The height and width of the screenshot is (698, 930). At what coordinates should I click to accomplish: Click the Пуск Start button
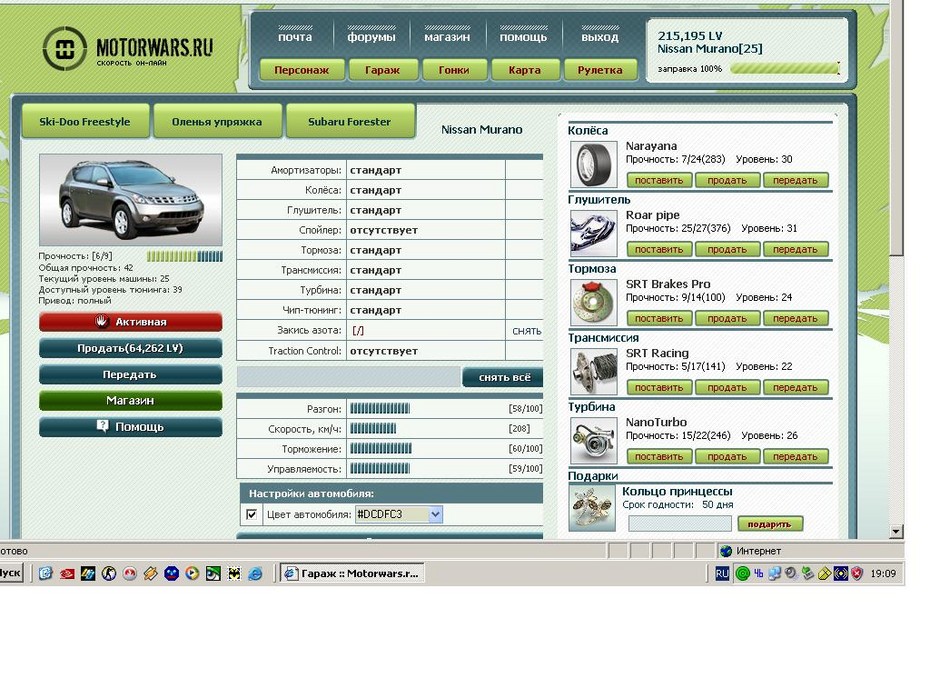[x=11, y=573]
